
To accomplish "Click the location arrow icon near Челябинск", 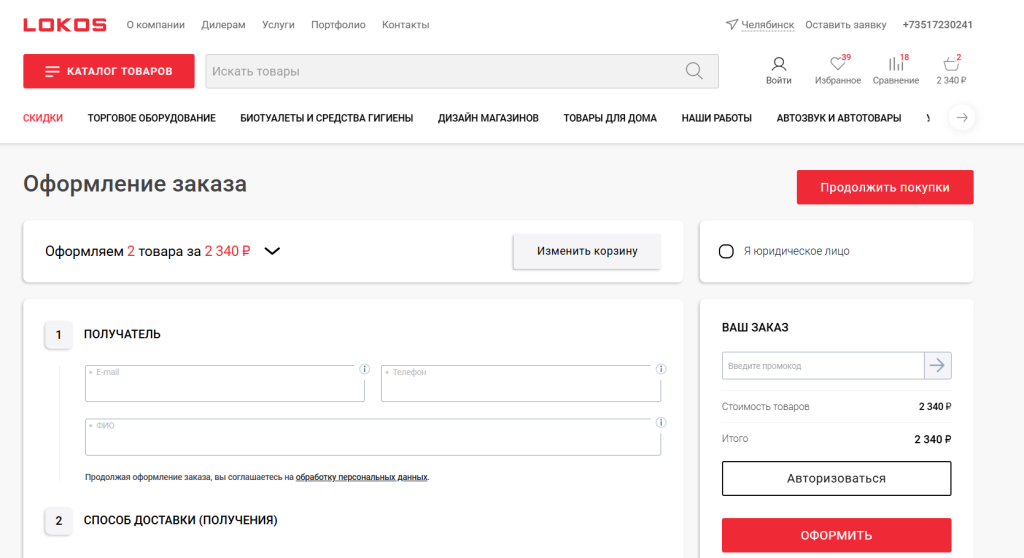I will click(x=731, y=24).
